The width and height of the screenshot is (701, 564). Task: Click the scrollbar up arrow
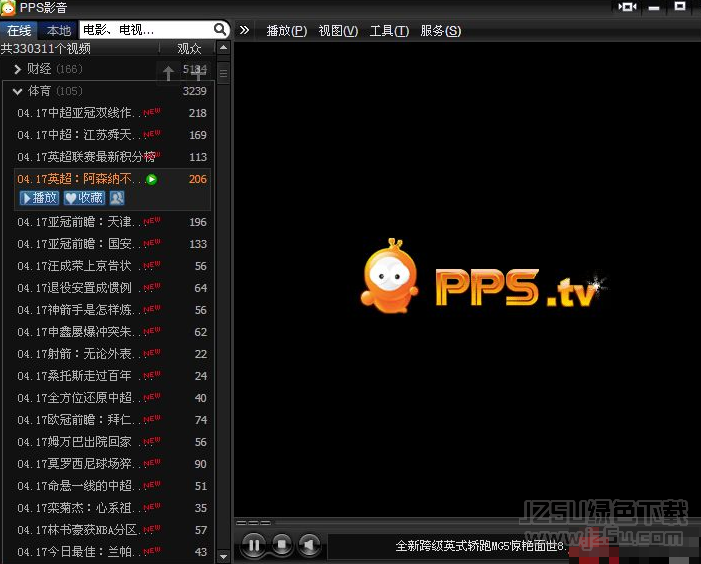[223, 47]
